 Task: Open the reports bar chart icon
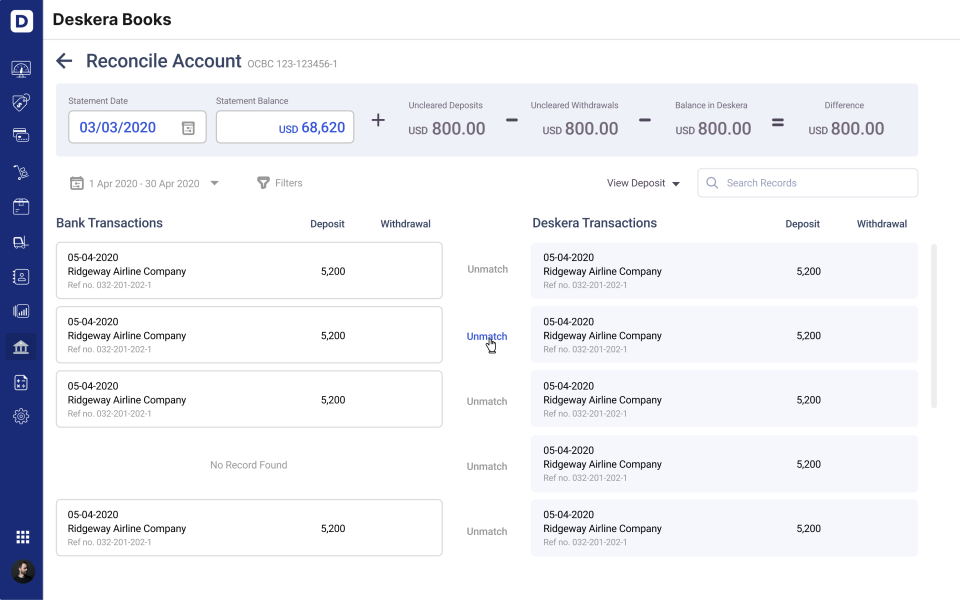(x=21, y=311)
